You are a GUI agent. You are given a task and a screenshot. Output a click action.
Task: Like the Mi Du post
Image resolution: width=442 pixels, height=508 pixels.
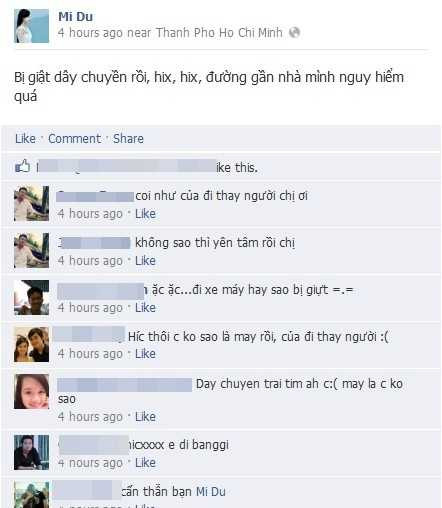tap(25, 139)
